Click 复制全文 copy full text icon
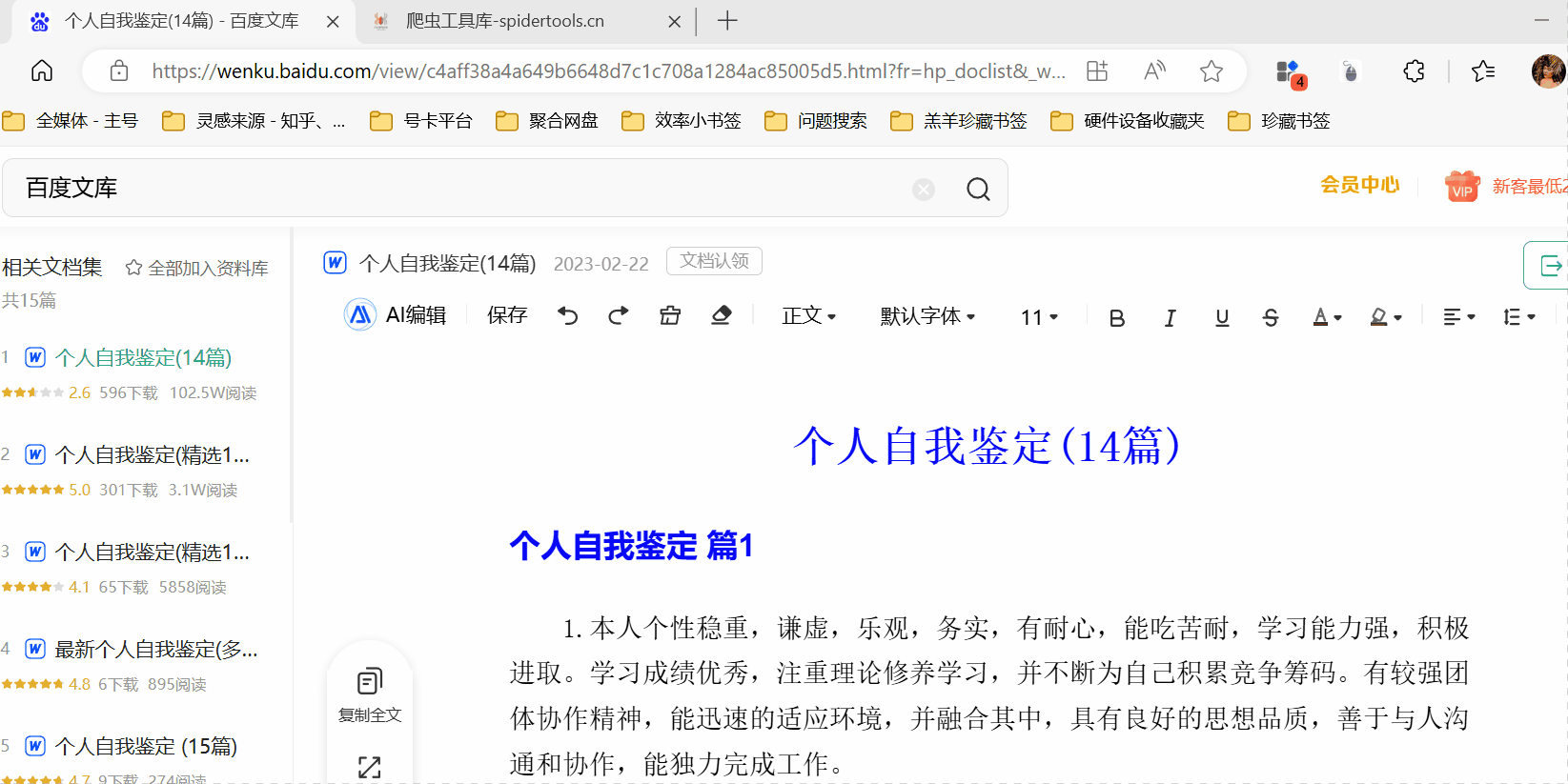1568x784 pixels. pos(370,695)
